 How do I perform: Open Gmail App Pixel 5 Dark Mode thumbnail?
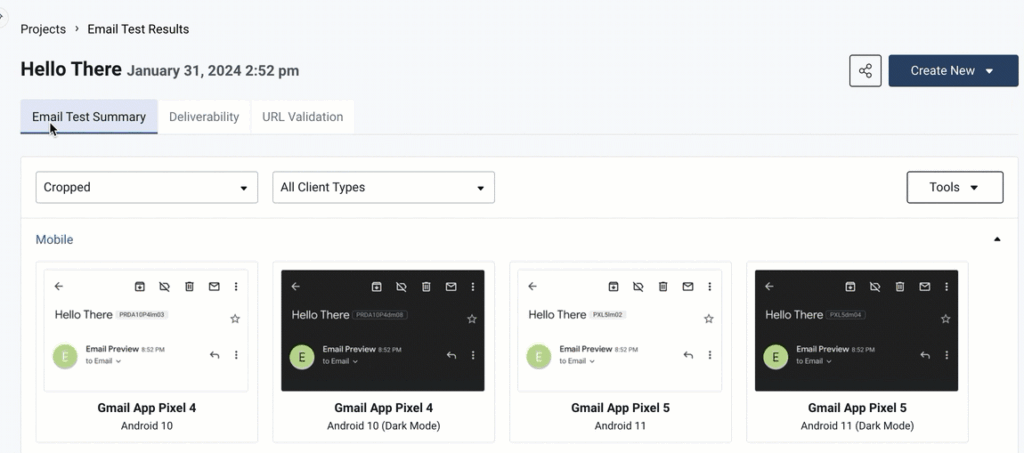pos(856,330)
